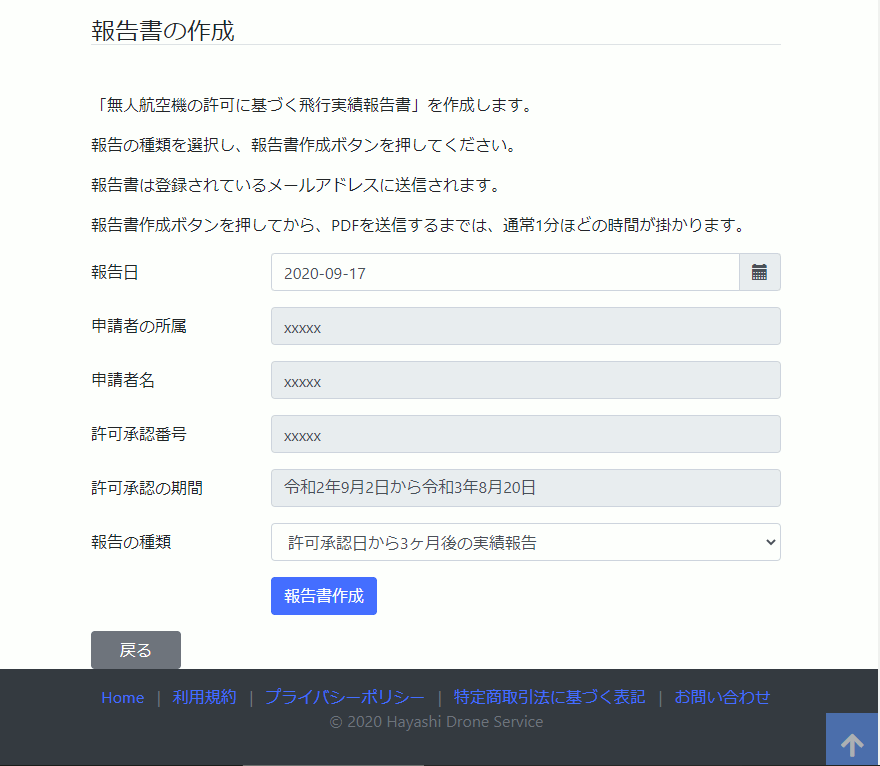
Task: Click the 報告書作成 button
Action: click(x=323, y=595)
